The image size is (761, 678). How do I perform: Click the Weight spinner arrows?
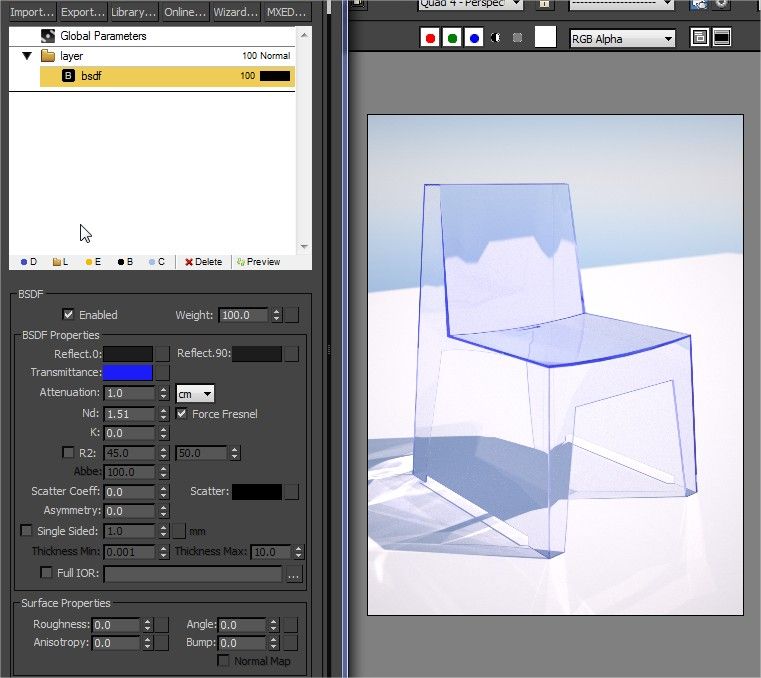(276, 315)
